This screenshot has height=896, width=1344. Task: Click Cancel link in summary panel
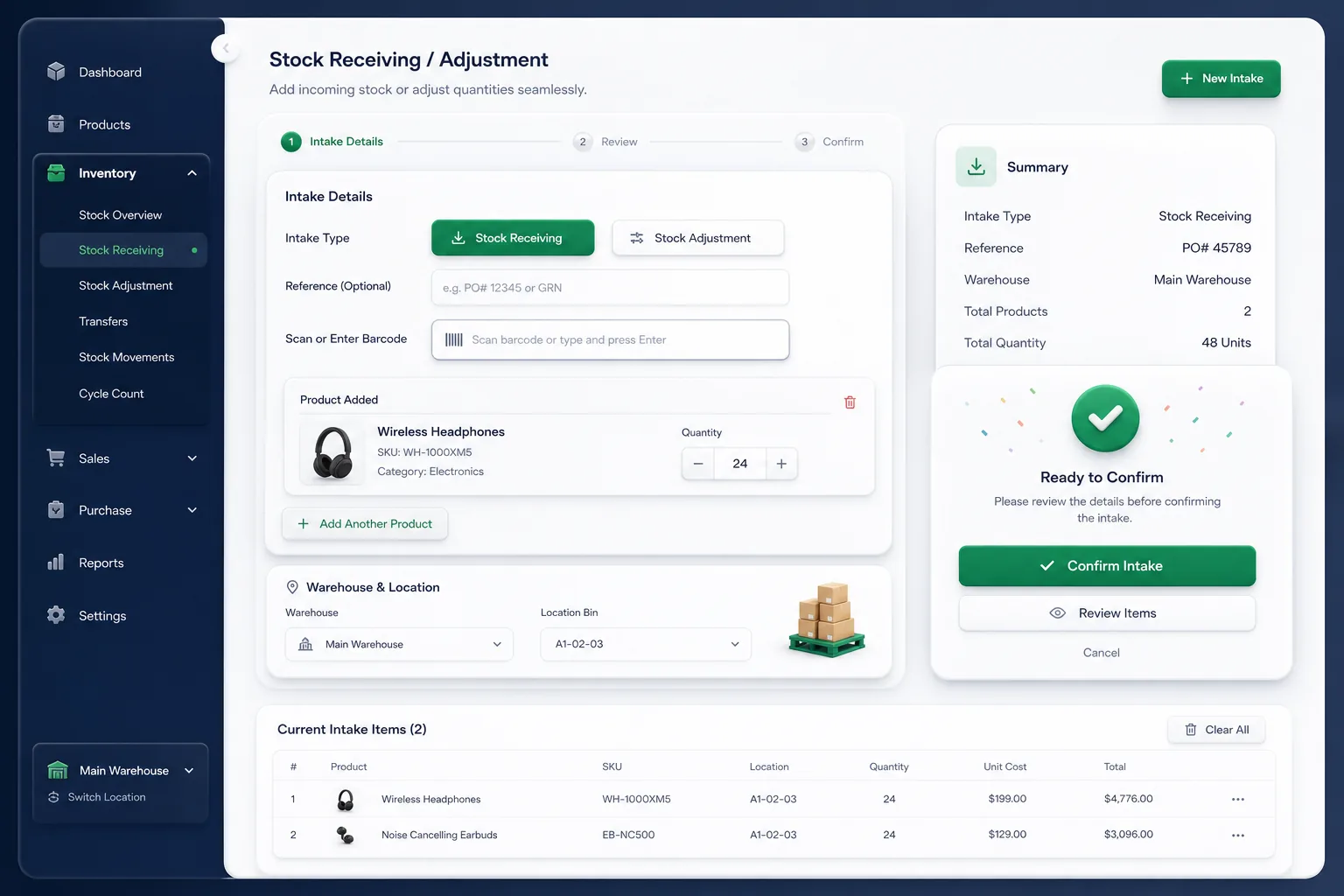[x=1102, y=653]
